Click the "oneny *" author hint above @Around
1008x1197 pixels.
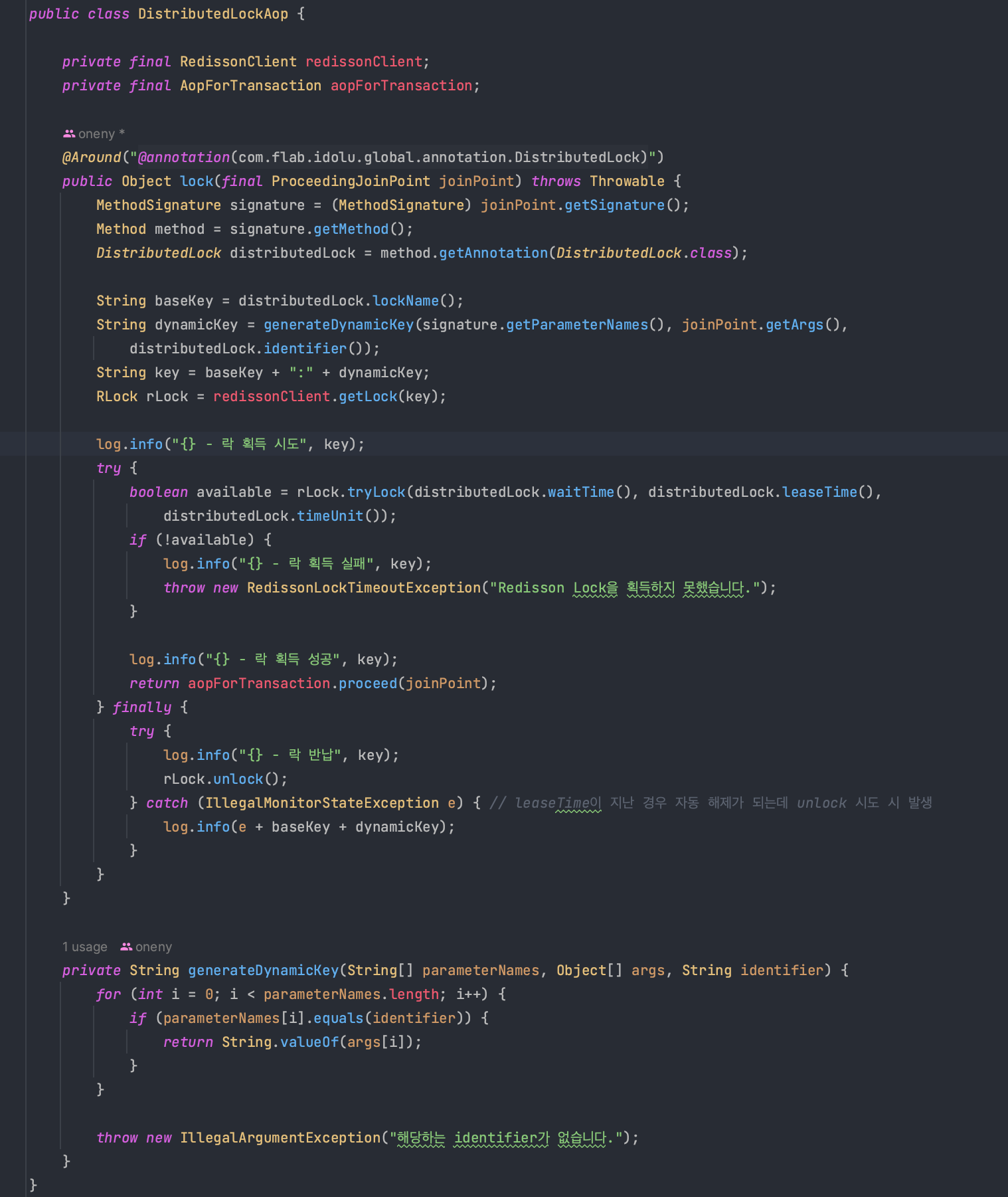(94, 134)
